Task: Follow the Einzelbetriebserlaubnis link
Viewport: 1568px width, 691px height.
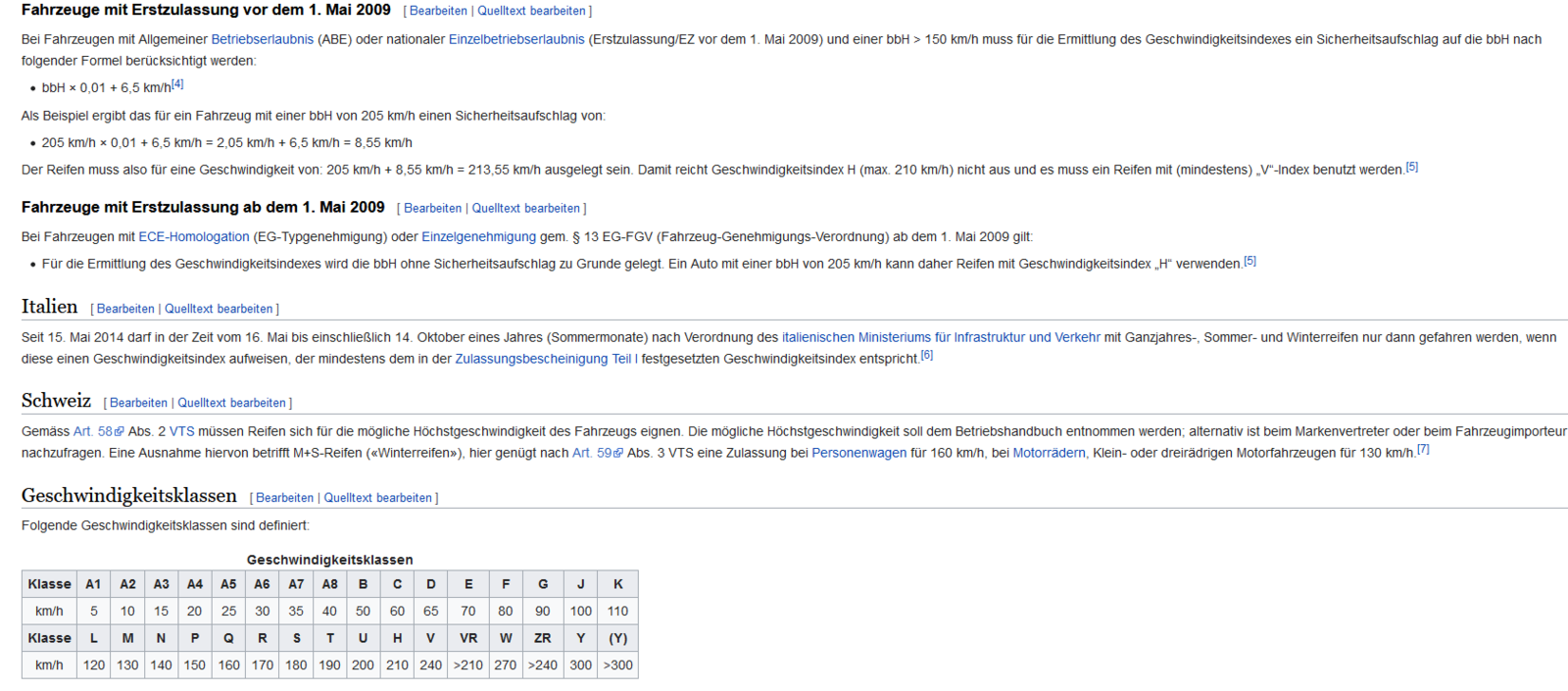Action: tap(515, 39)
